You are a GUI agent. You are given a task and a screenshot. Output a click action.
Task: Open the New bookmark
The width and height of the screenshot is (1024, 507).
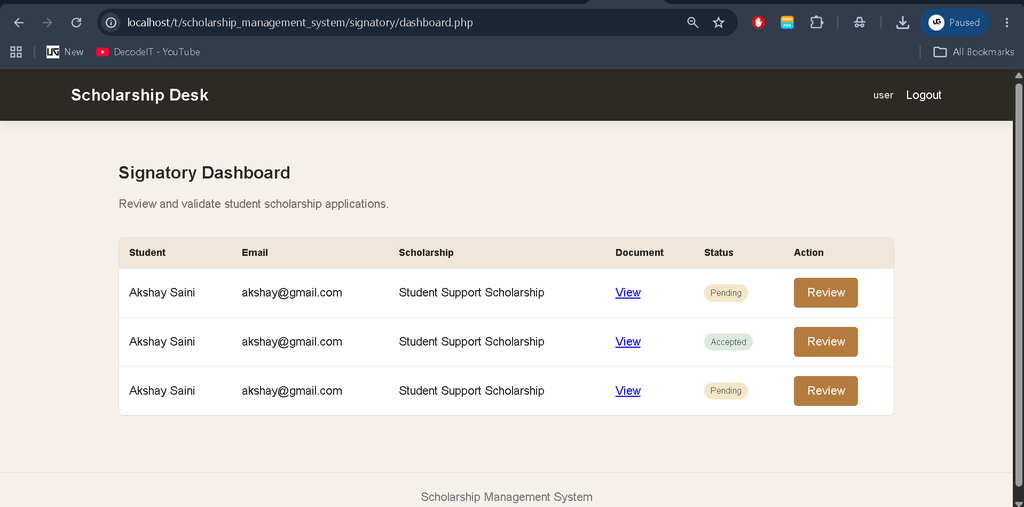(x=65, y=52)
